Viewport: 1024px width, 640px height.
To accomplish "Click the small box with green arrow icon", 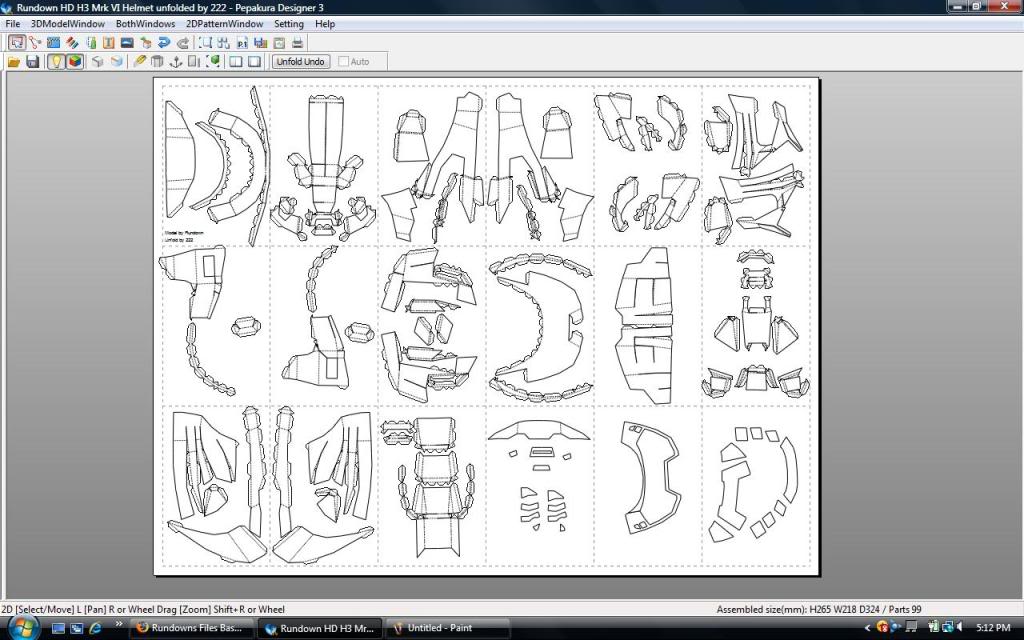I will 146,42.
